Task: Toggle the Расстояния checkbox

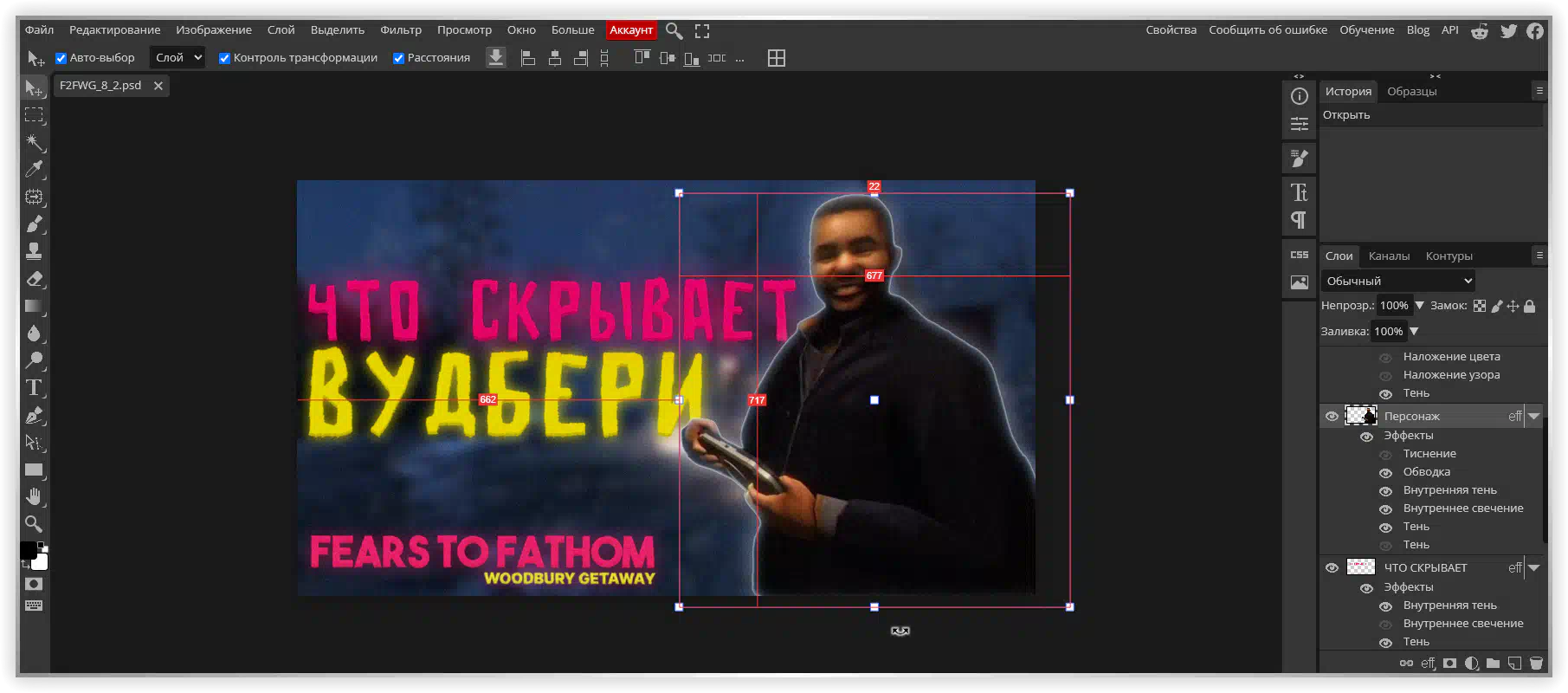Action: (x=399, y=58)
